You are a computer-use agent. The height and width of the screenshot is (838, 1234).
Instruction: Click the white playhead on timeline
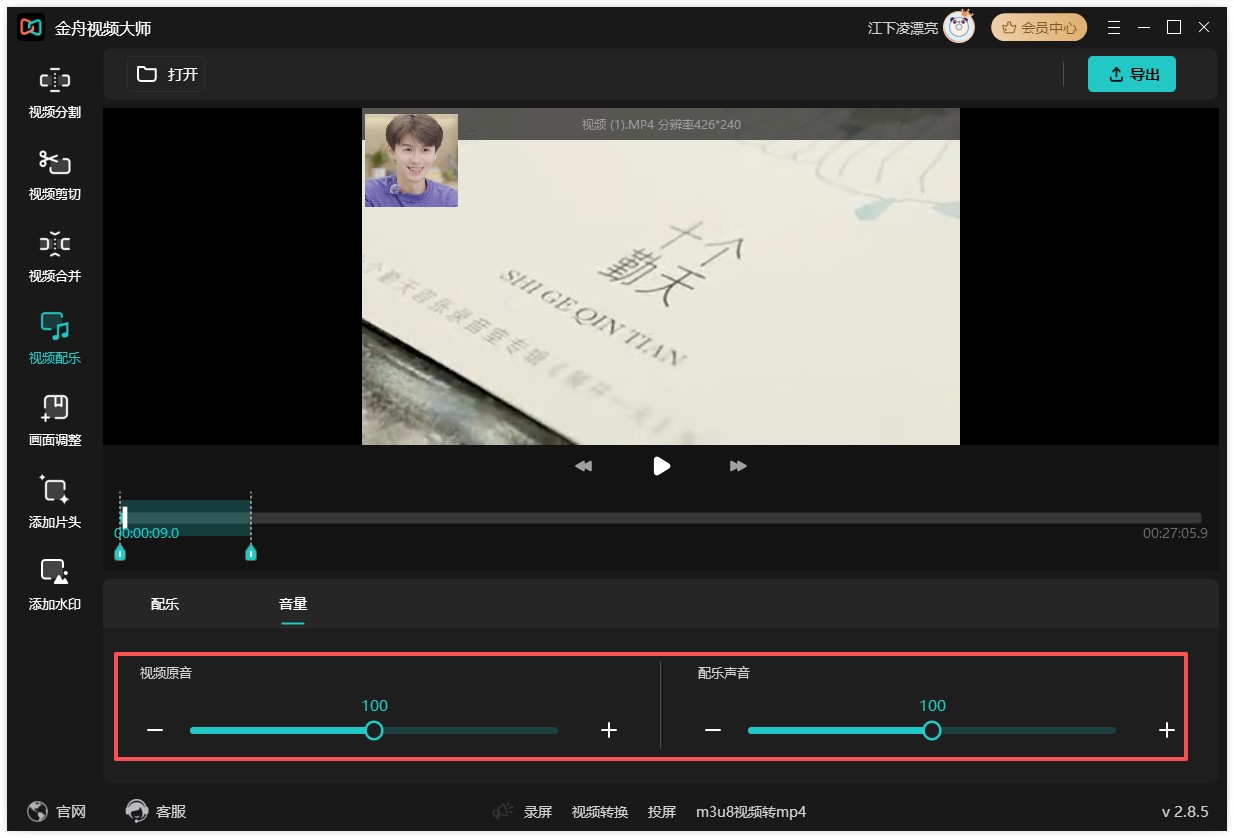tap(125, 517)
